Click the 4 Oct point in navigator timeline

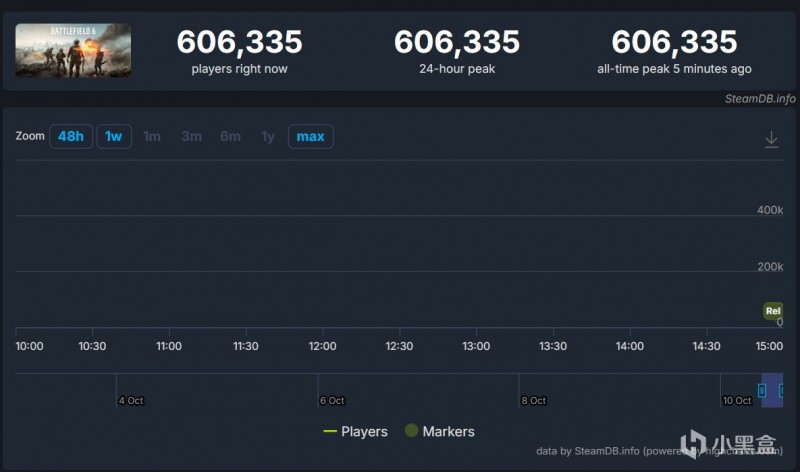point(130,400)
